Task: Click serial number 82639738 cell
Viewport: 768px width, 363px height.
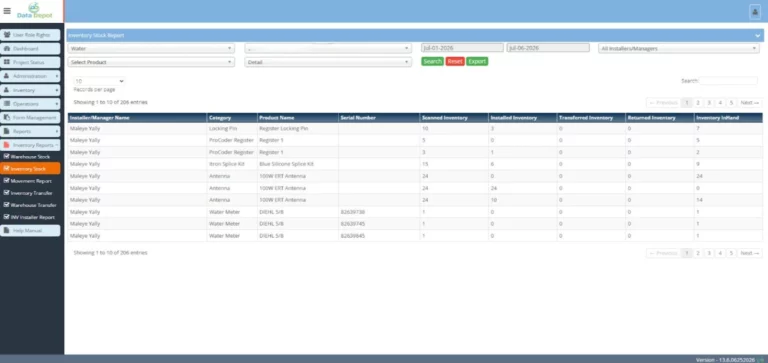Action: 379,212
